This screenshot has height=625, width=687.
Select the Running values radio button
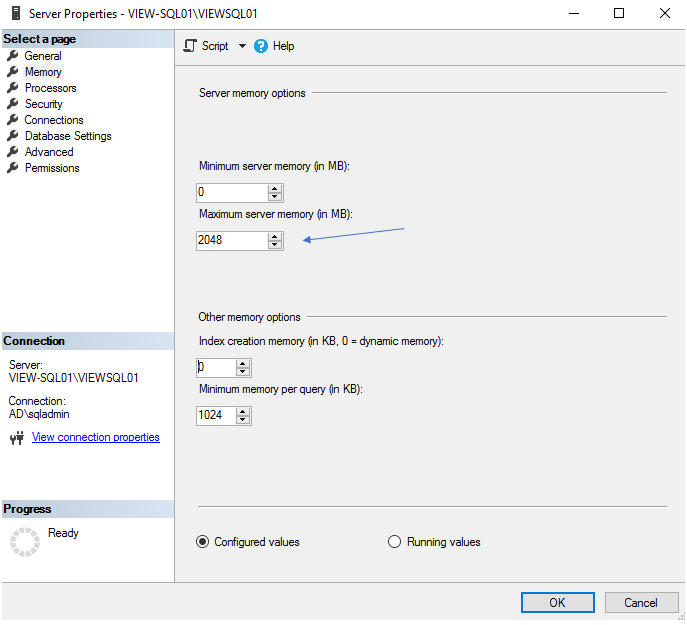(x=395, y=542)
